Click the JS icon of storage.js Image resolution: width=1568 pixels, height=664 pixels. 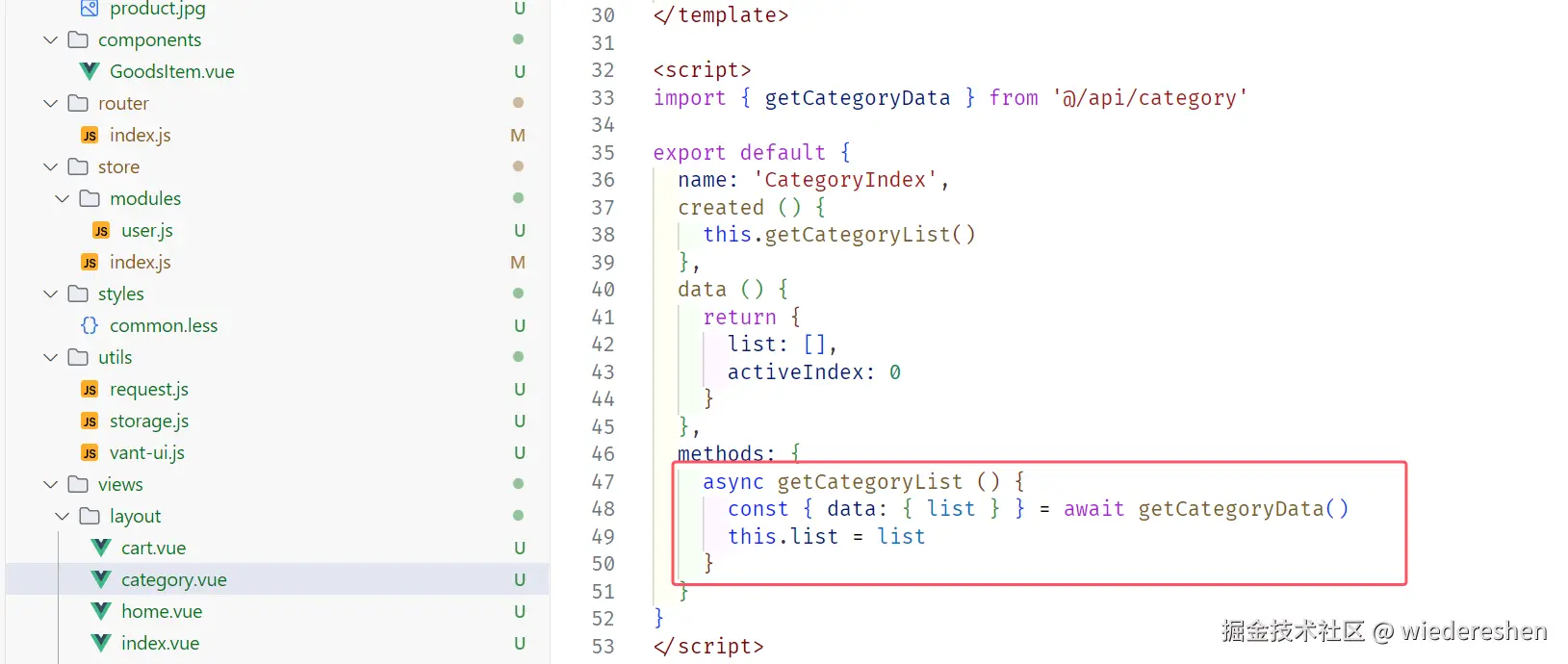[x=90, y=421]
